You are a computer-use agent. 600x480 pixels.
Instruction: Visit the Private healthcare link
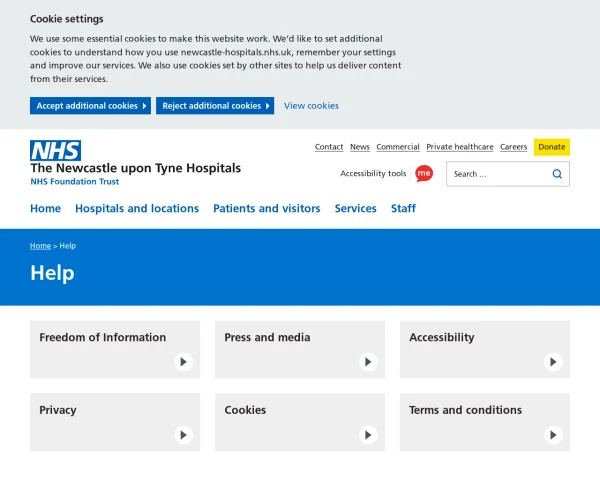coord(459,147)
